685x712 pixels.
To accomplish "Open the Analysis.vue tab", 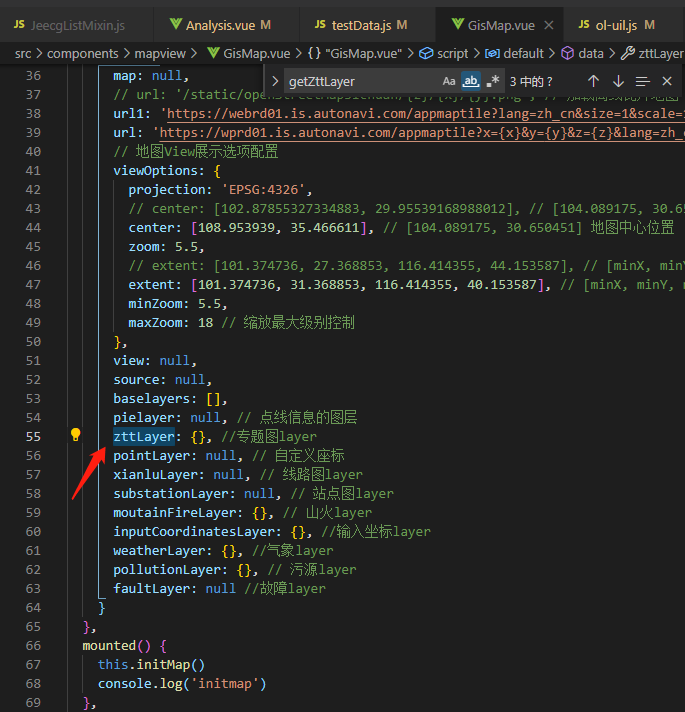I will tap(221, 25).
